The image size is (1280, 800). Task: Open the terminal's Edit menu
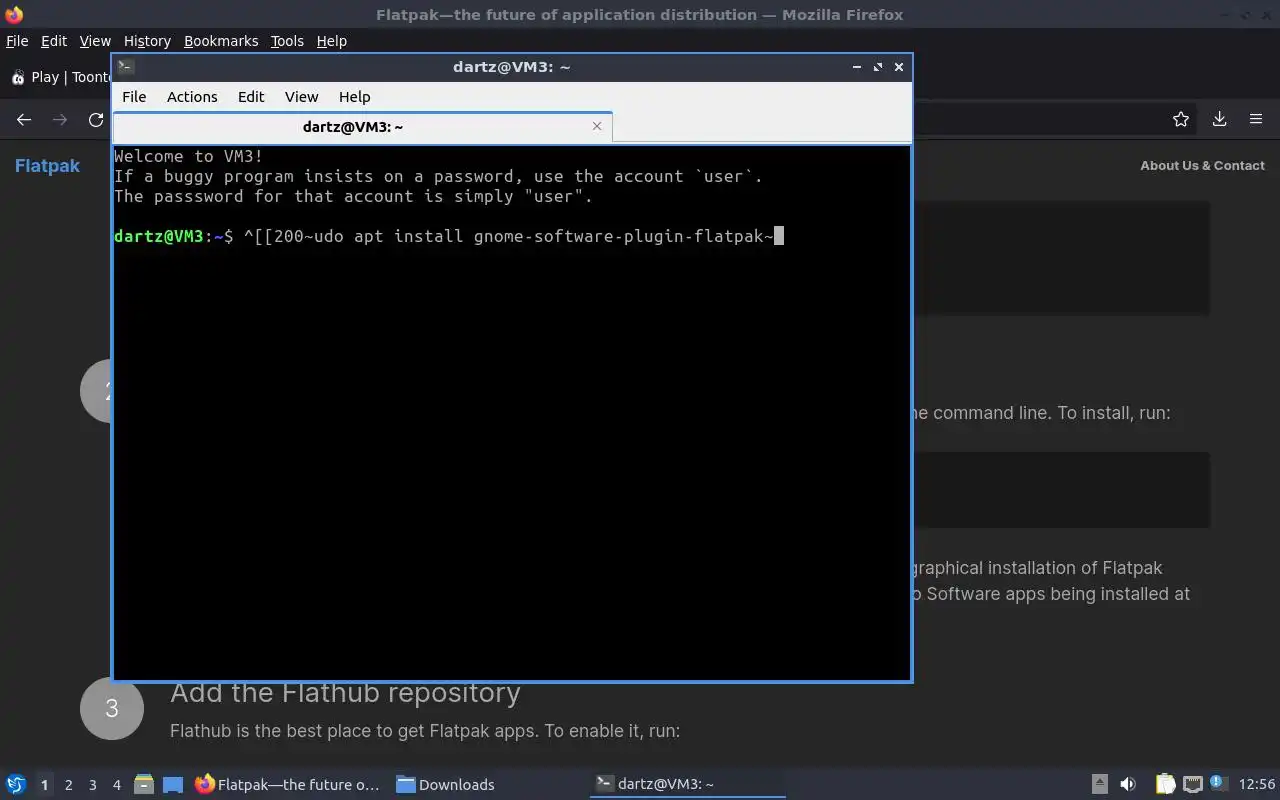pos(251,97)
